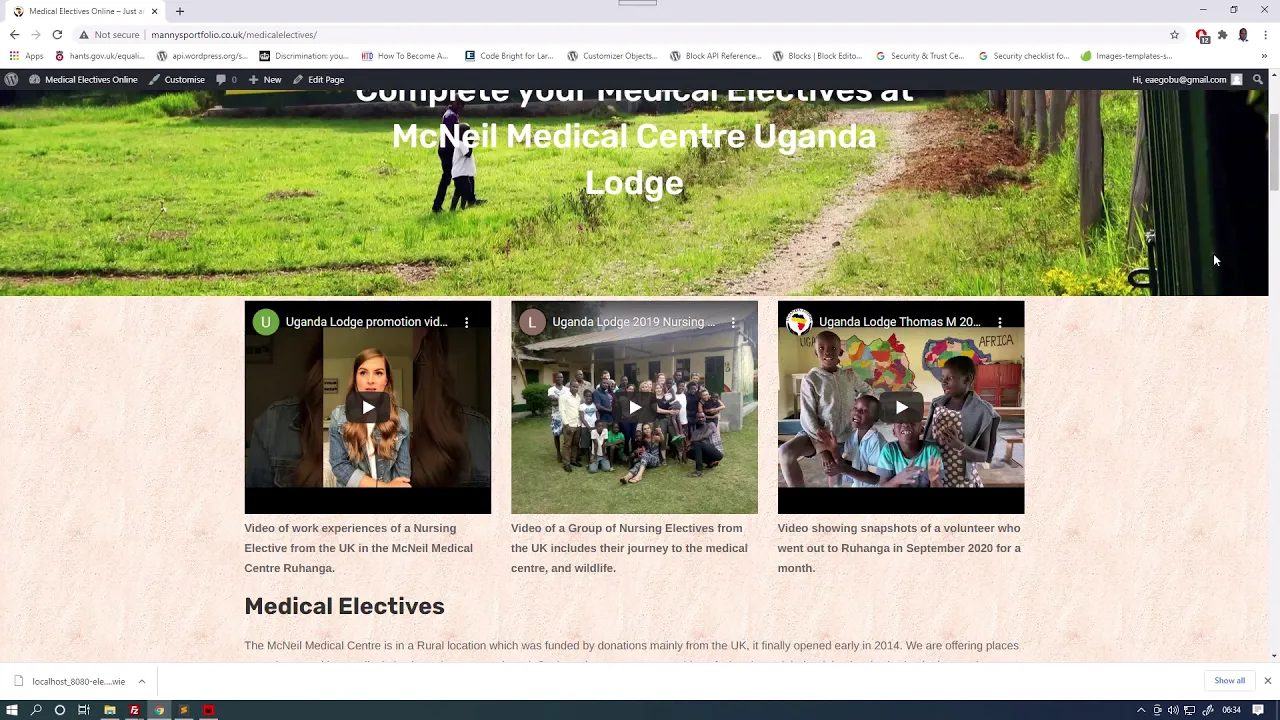
Task: Open FileZilla from the taskbar
Action: click(134, 710)
